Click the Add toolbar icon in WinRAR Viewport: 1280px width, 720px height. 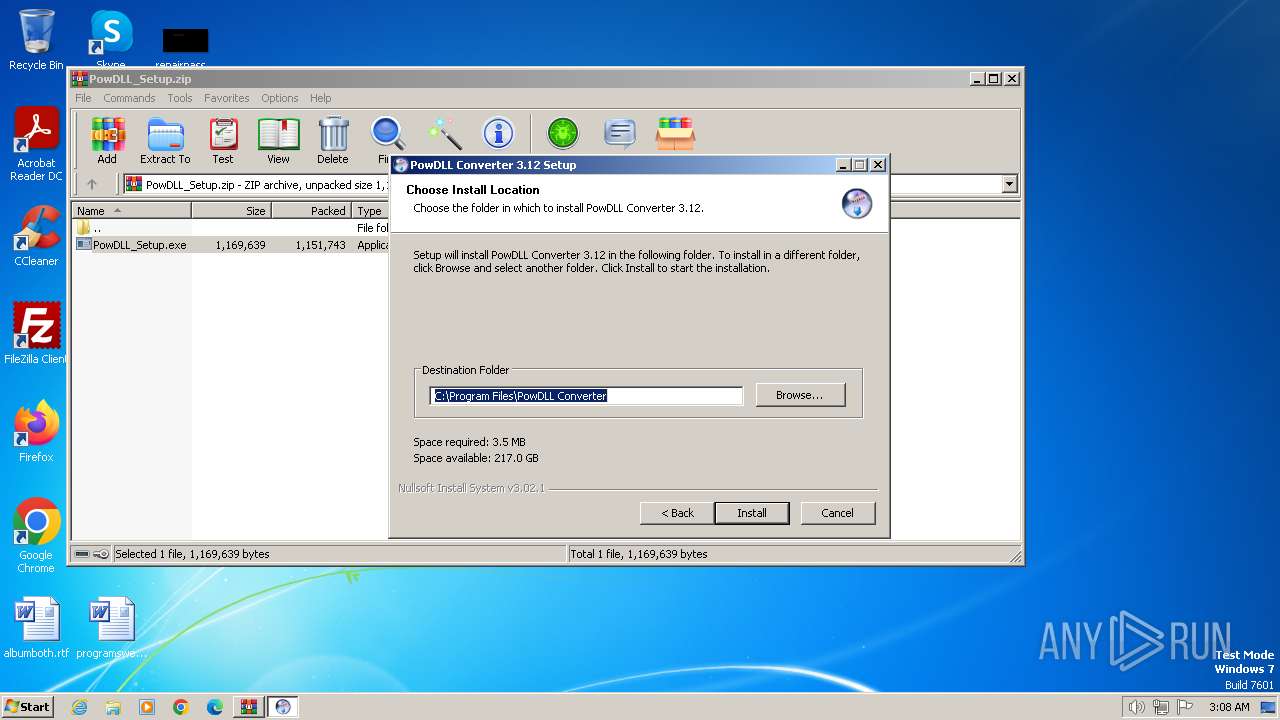tap(107, 140)
